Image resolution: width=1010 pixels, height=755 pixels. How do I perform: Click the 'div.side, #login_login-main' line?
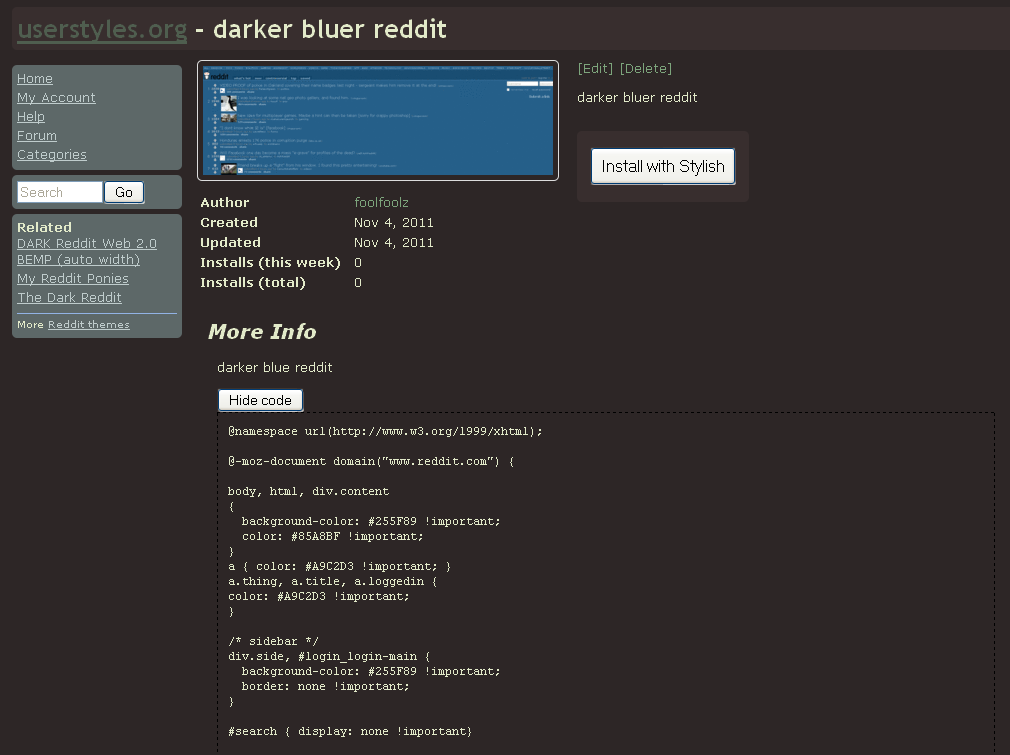tap(329, 656)
